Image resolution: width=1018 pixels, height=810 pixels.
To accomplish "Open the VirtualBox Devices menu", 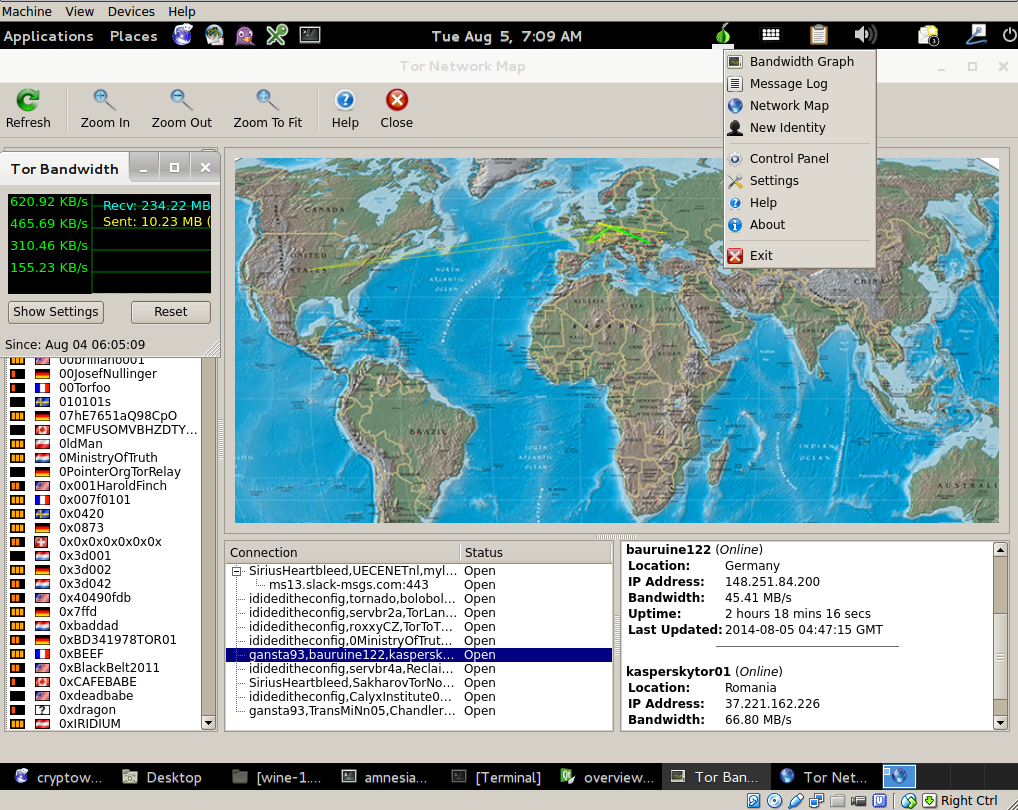I will click(131, 12).
